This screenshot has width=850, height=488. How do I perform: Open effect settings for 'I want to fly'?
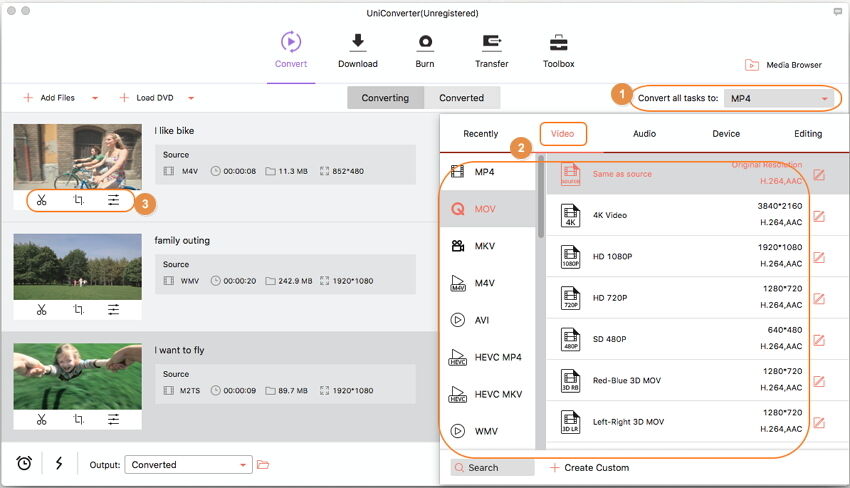(113, 419)
